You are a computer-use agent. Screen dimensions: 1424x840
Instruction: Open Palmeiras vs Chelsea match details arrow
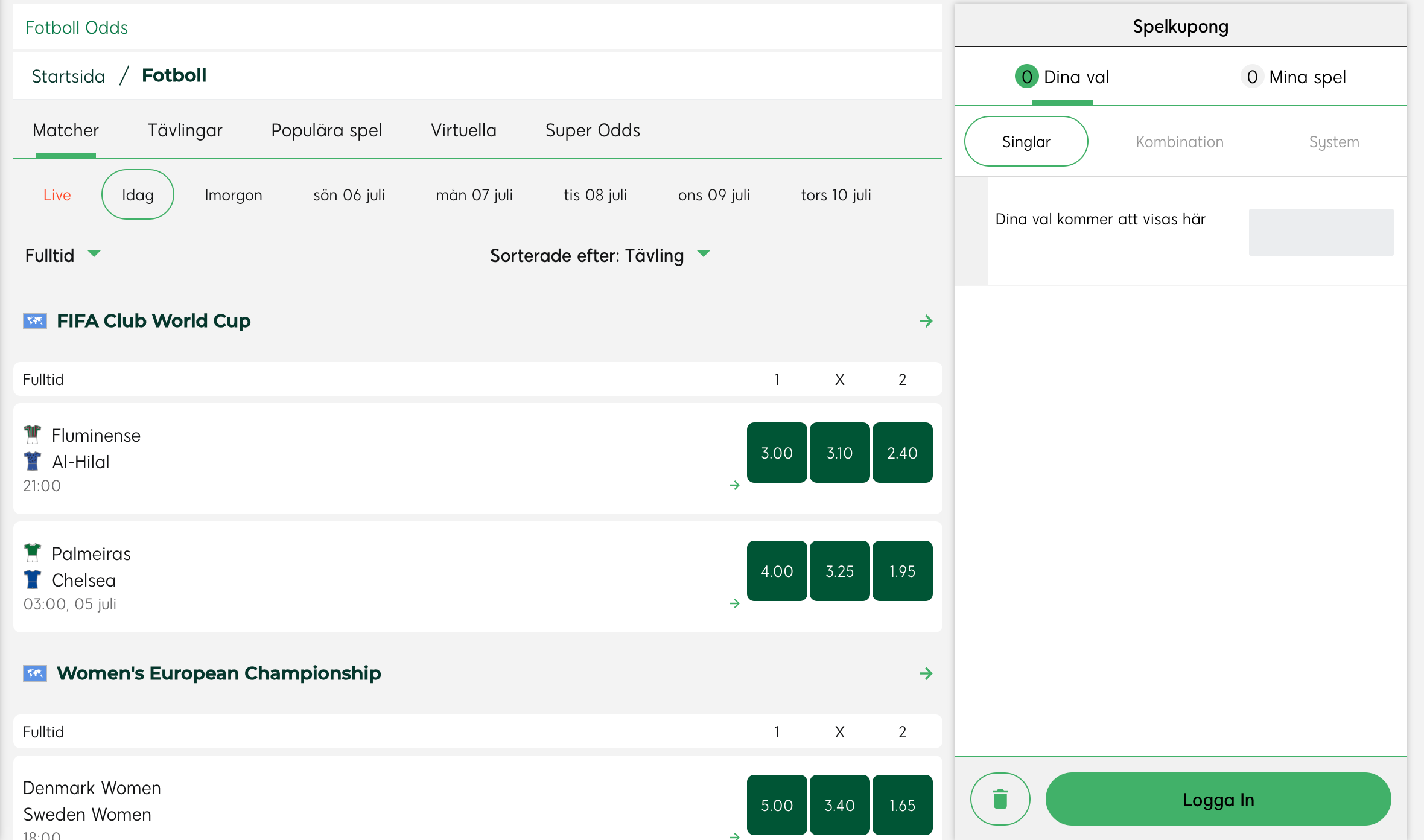(734, 603)
